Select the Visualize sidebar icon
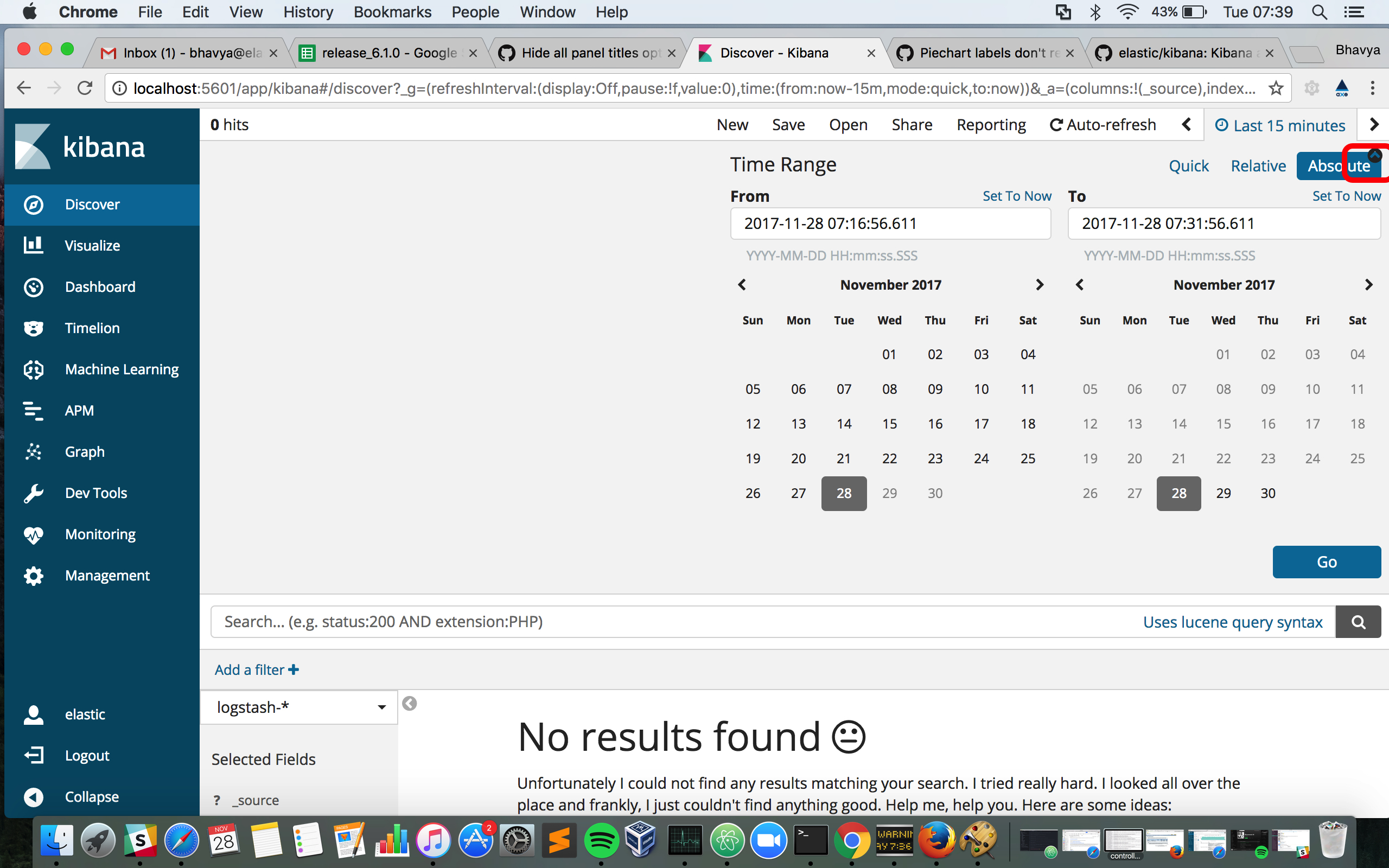Viewport: 1389px width, 868px height. coord(92,246)
